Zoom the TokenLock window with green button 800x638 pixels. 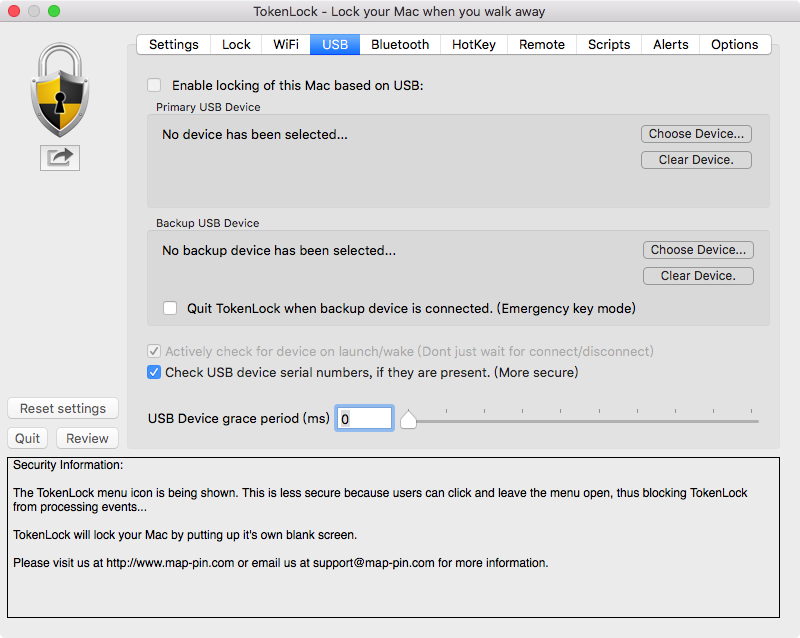(x=54, y=11)
